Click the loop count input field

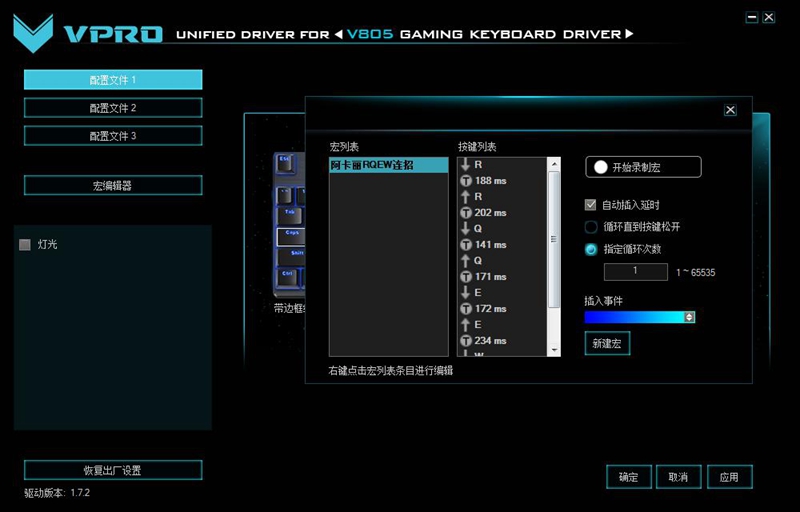point(636,272)
